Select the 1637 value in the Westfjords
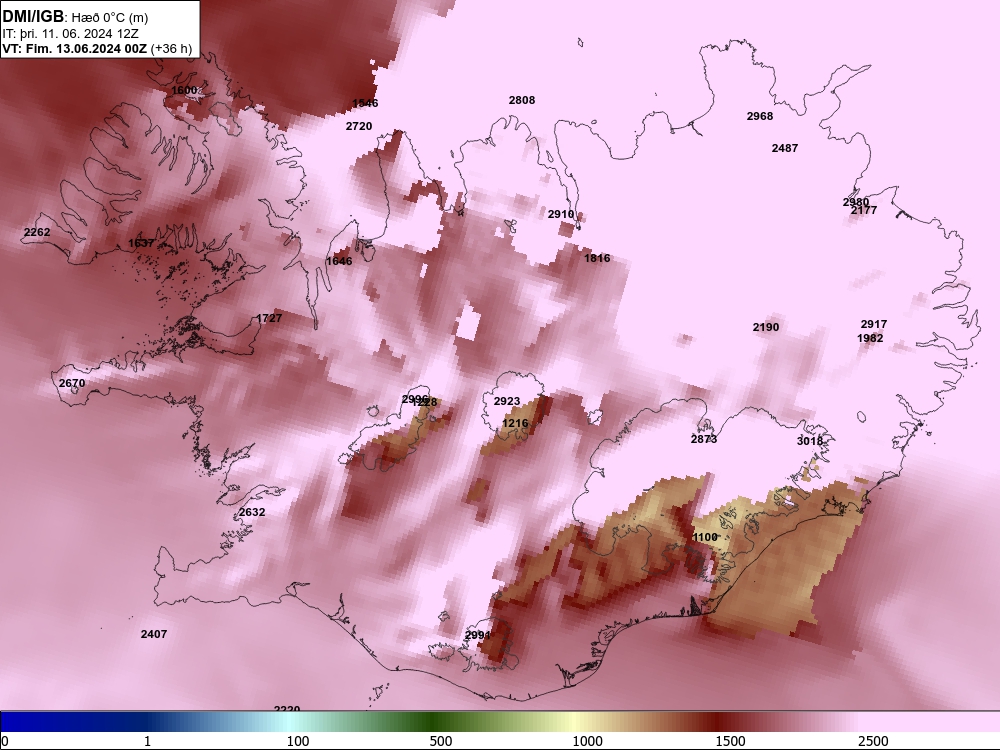Image resolution: width=1000 pixels, height=750 pixels. (x=141, y=243)
